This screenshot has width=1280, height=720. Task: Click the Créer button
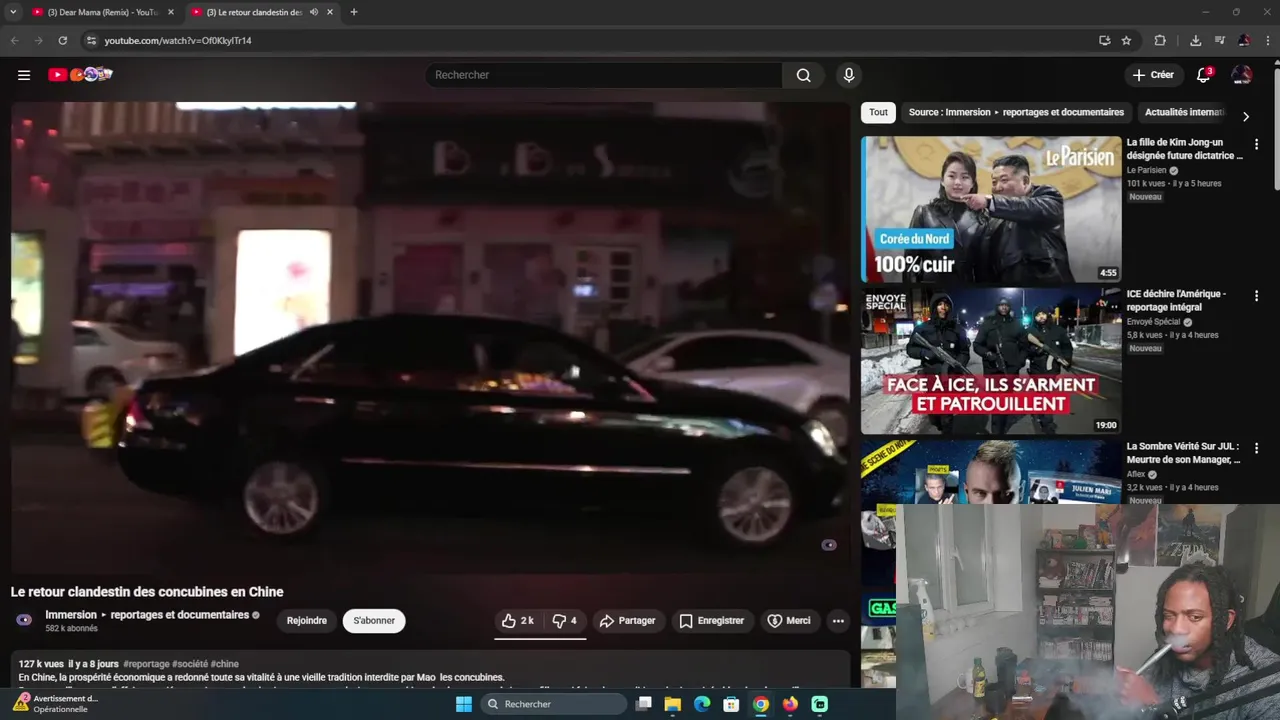1152,75
